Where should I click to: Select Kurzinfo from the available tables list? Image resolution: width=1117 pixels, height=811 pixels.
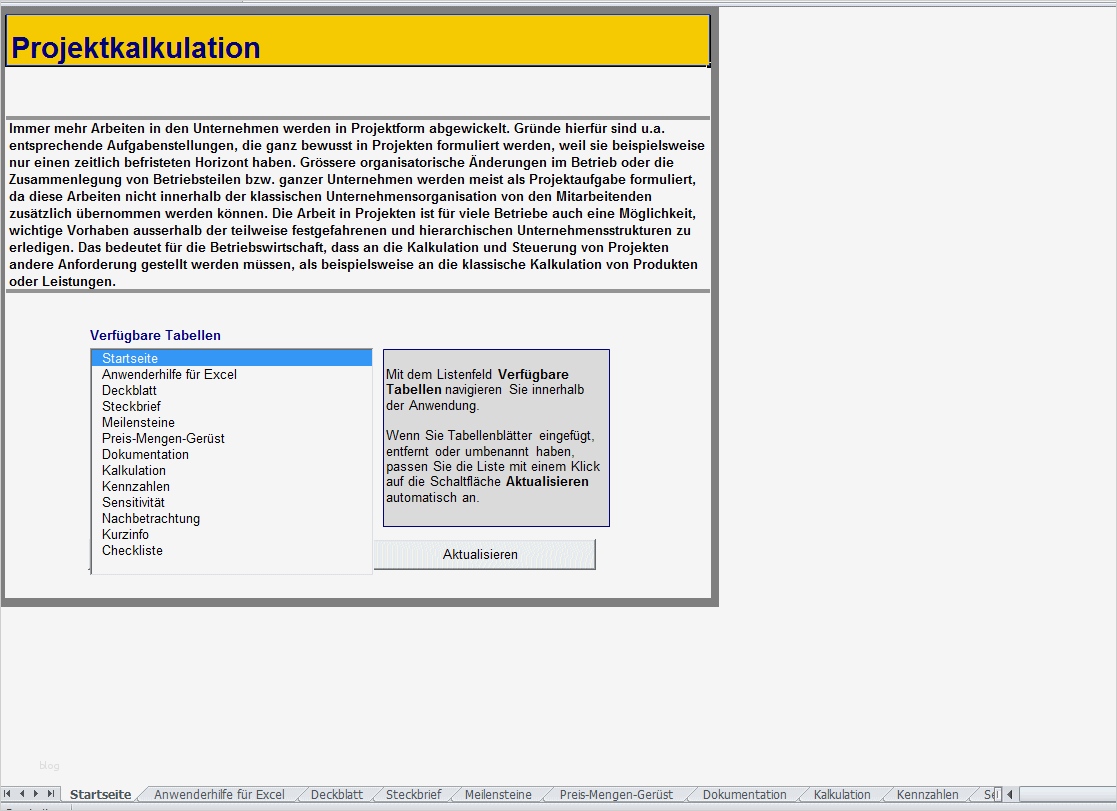pyautogui.click(x=125, y=534)
